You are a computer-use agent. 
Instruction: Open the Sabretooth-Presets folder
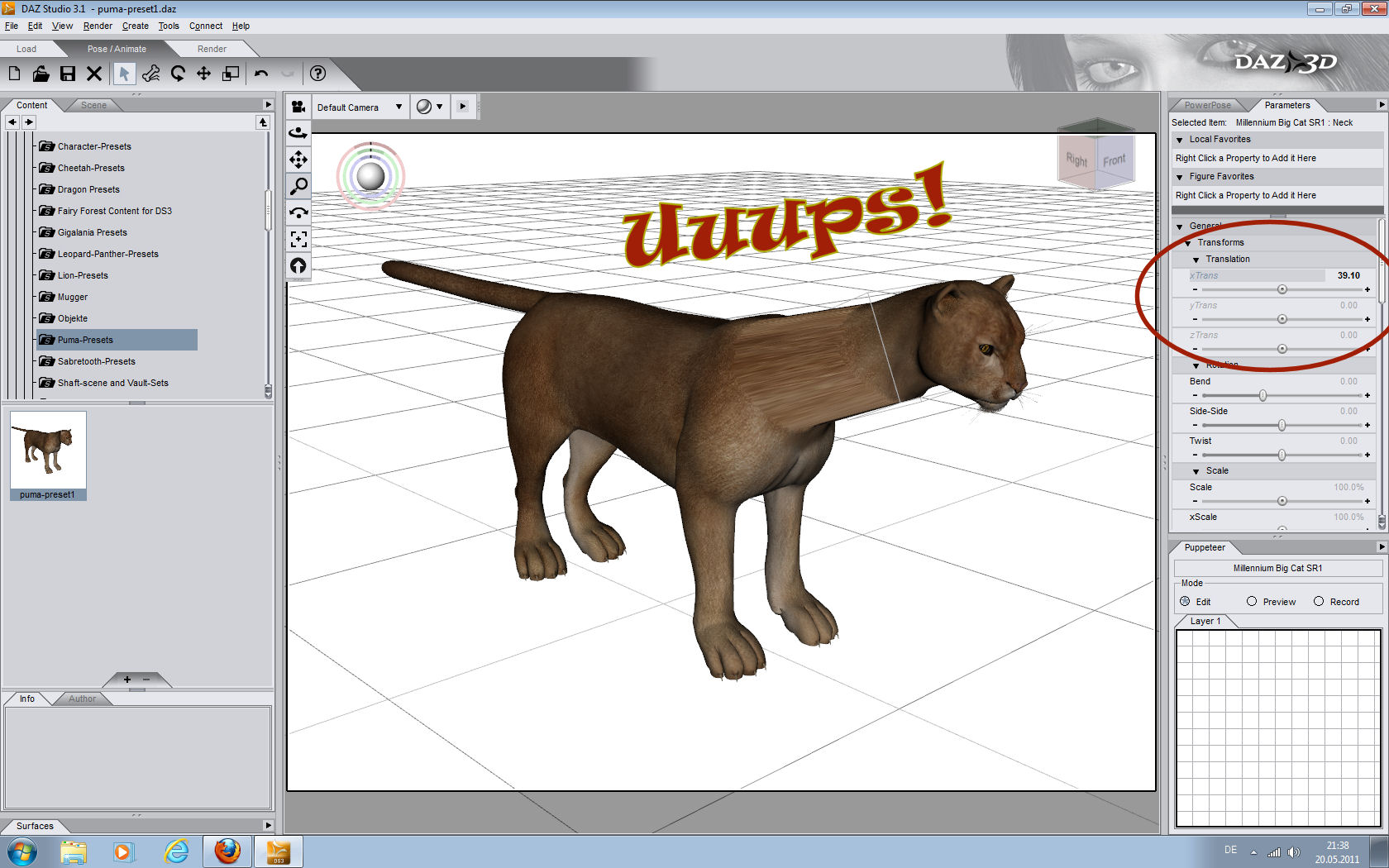96,361
